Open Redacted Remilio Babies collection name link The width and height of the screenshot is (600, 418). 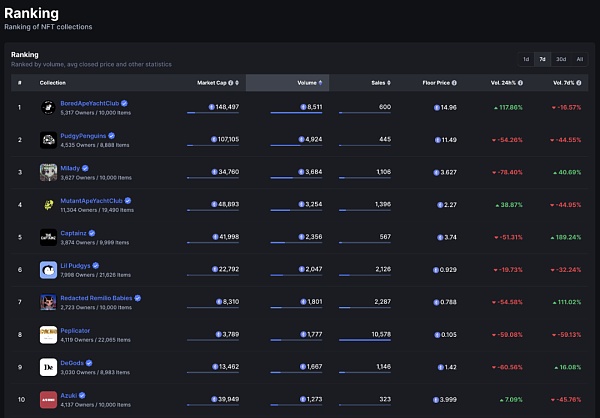[x=97, y=297]
